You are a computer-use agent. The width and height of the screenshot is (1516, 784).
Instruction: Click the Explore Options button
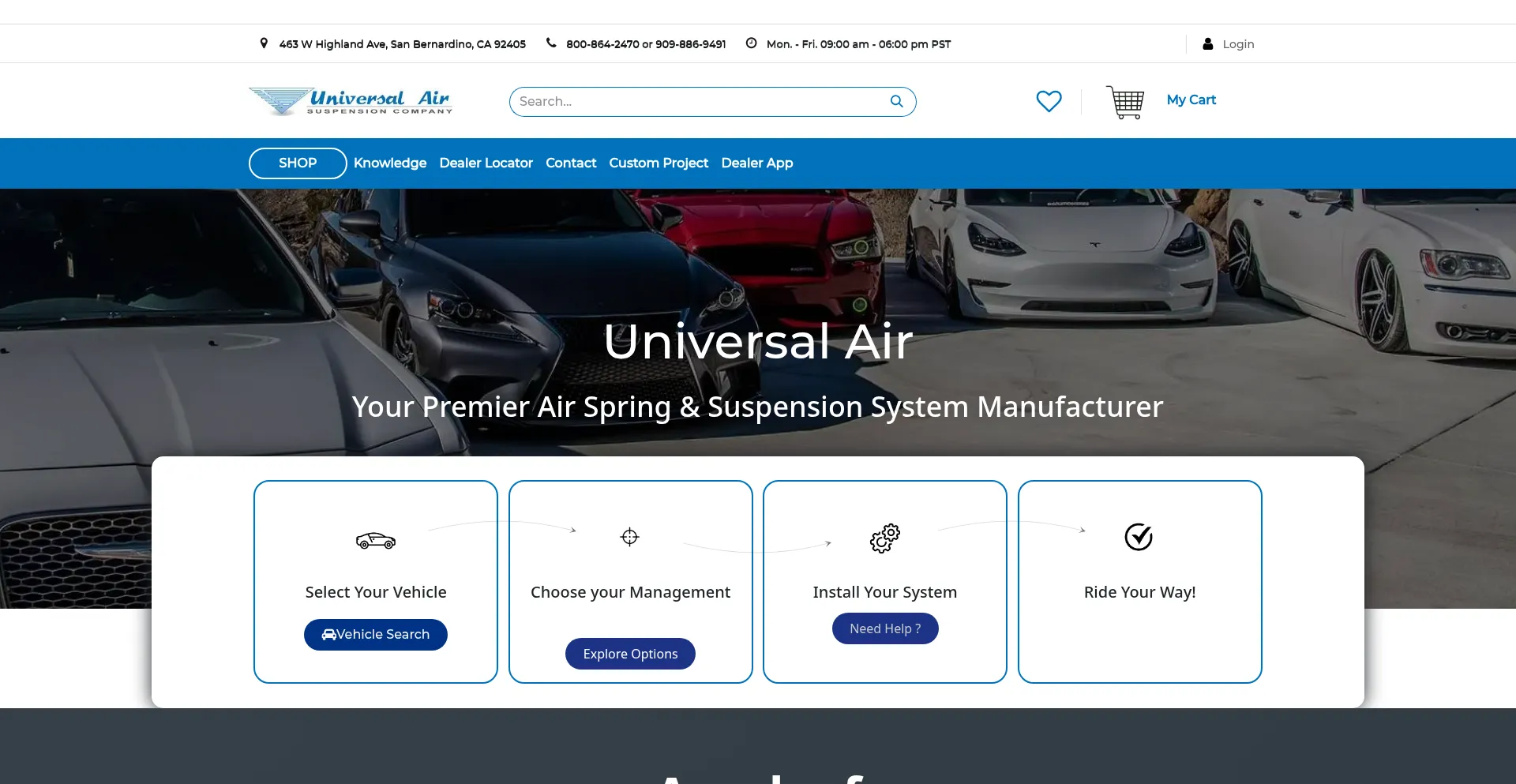[630, 654]
